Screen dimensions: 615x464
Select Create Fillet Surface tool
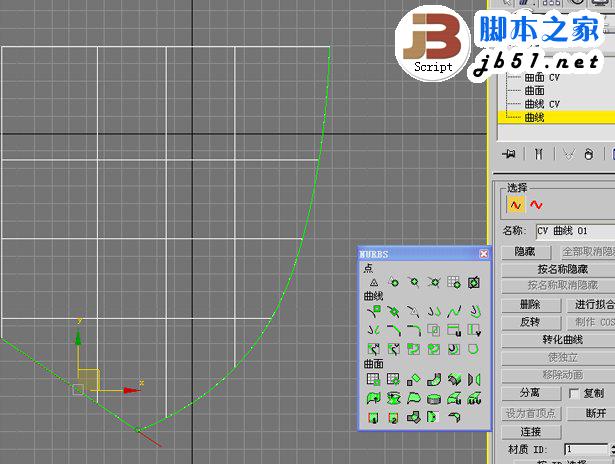[454, 417]
